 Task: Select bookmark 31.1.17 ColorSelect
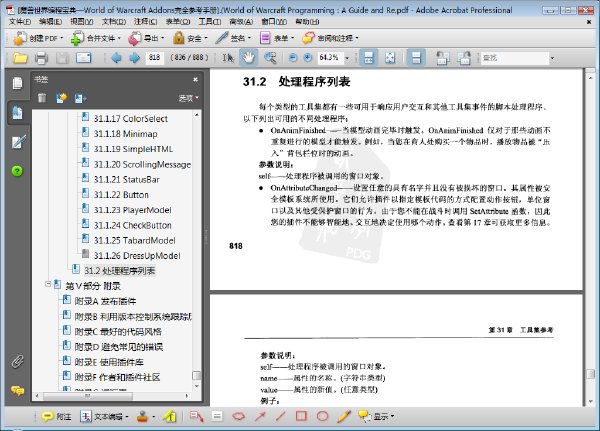(x=130, y=119)
